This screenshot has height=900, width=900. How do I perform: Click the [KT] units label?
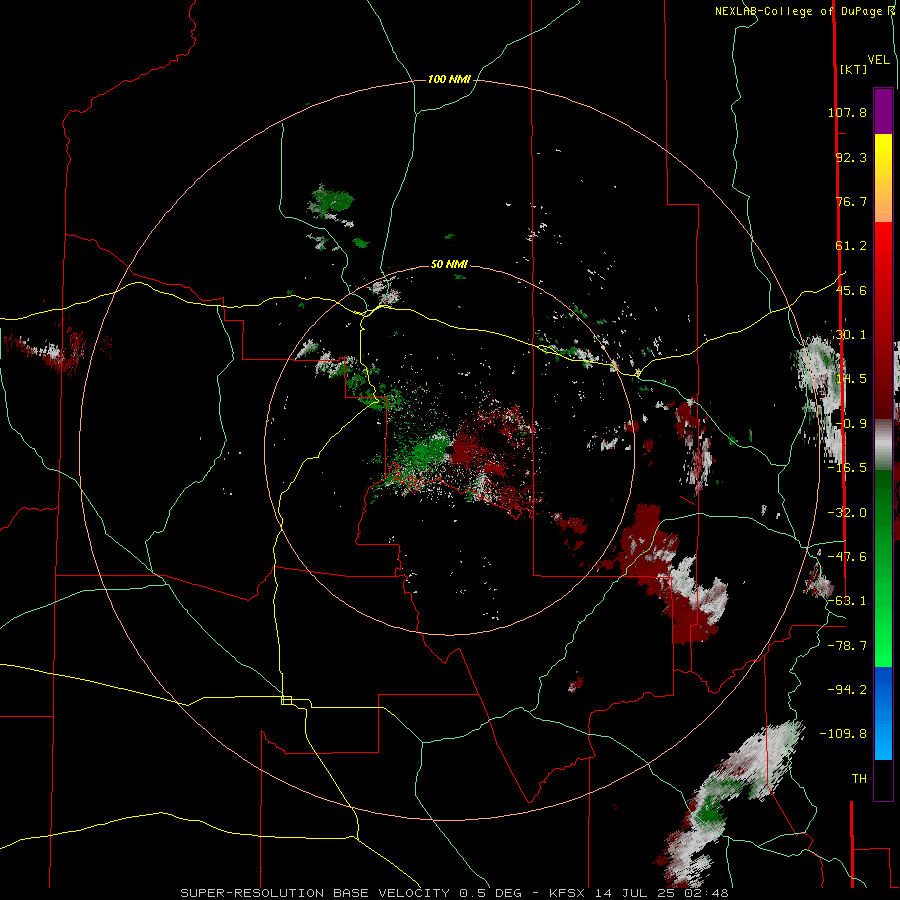pos(853,69)
